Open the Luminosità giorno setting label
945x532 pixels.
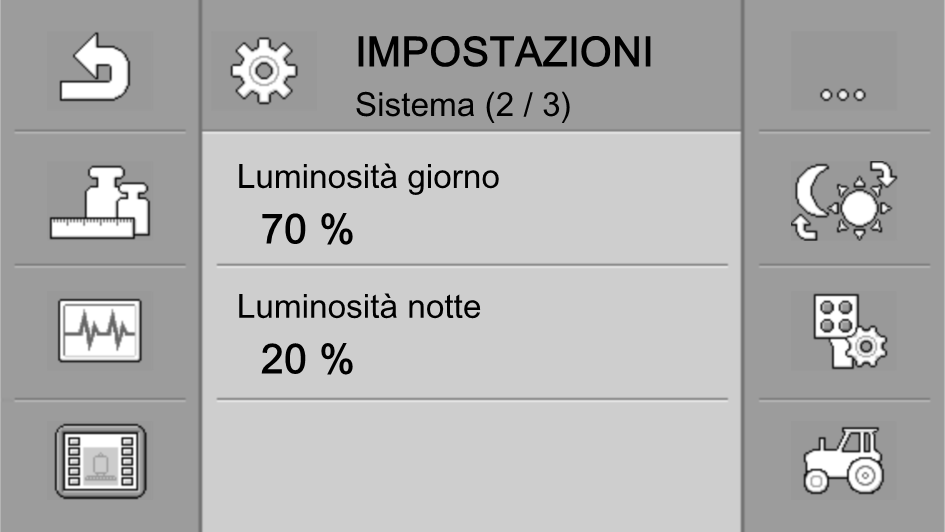point(368,178)
